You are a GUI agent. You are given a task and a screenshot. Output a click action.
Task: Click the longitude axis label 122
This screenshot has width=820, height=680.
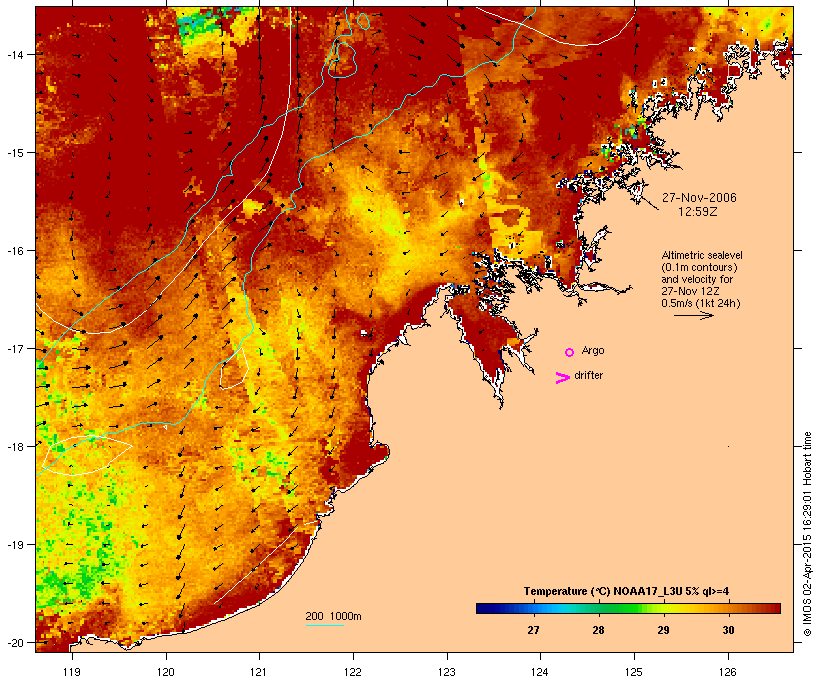pyautogui.click(x=353, y=672)
